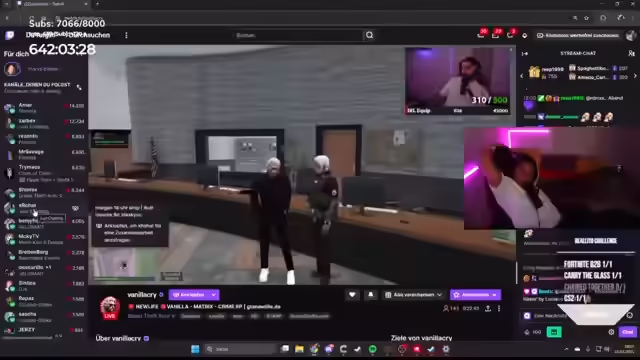Open a new browser tab with plus
Viewport: 640px width, 360px height.
[x=97, y=4]
